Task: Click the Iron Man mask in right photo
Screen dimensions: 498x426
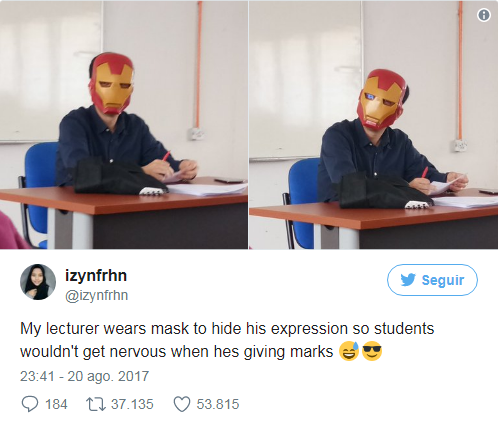Action: click(x=383, y=99)
